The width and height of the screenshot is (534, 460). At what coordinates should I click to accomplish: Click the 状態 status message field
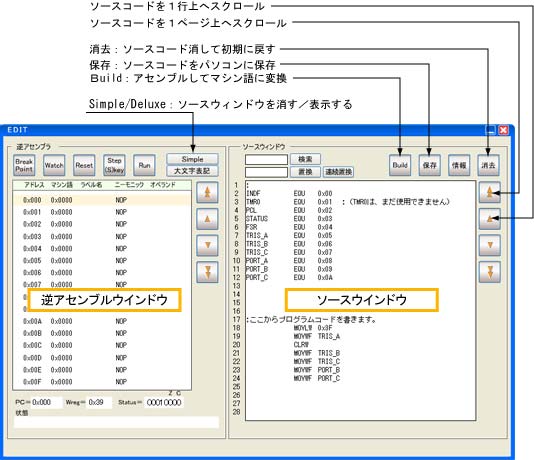[x=116, y=422]
